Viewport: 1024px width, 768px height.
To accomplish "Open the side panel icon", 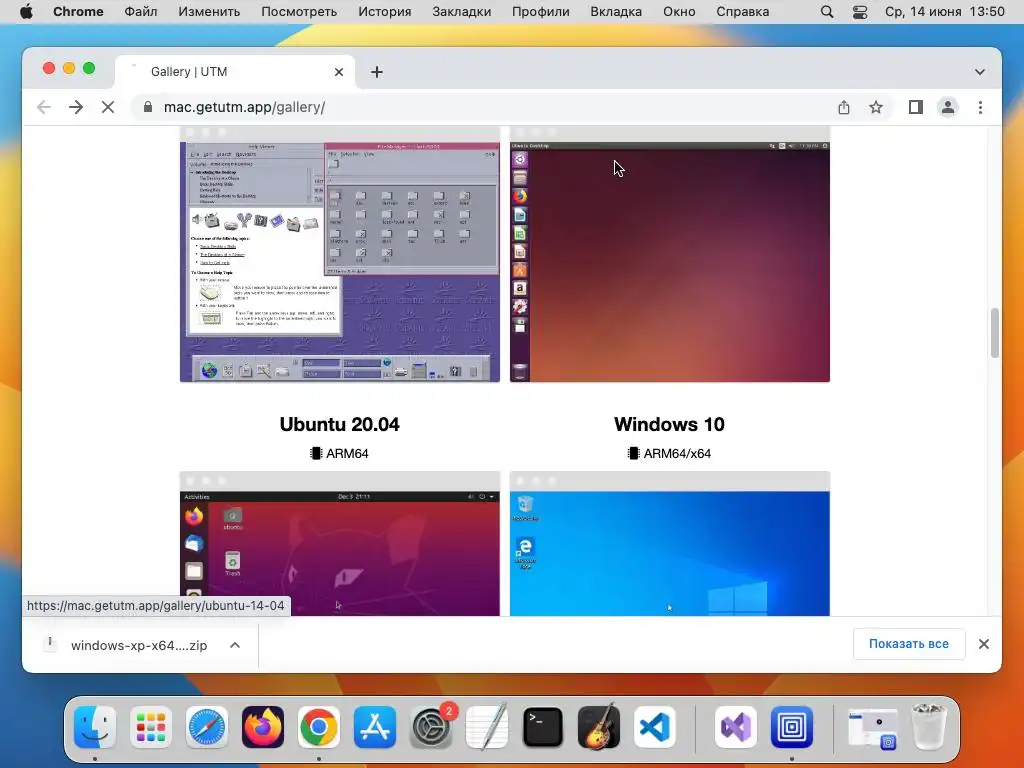I will coord(916,107).
